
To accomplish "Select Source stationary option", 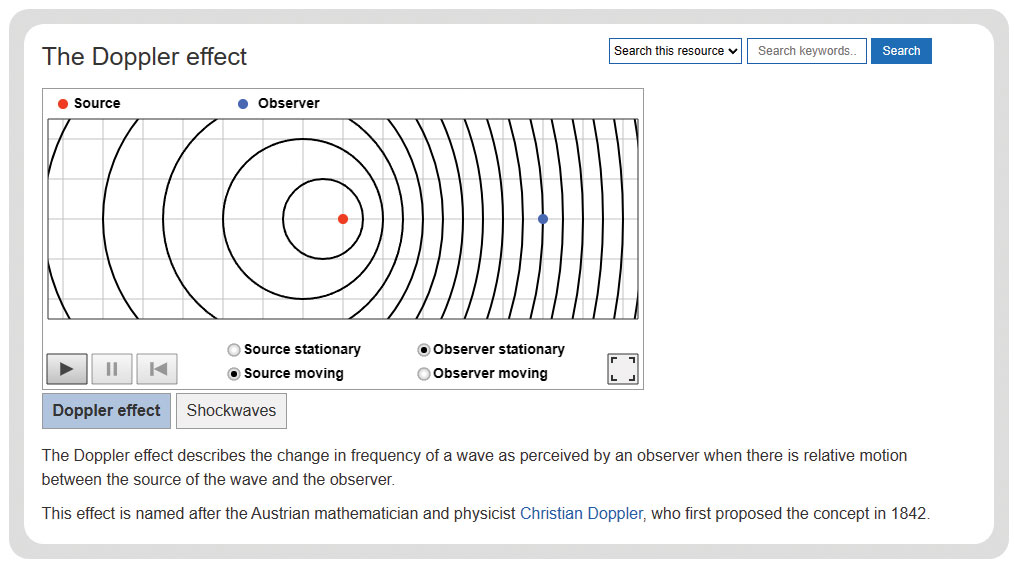I will pos(234,350).
